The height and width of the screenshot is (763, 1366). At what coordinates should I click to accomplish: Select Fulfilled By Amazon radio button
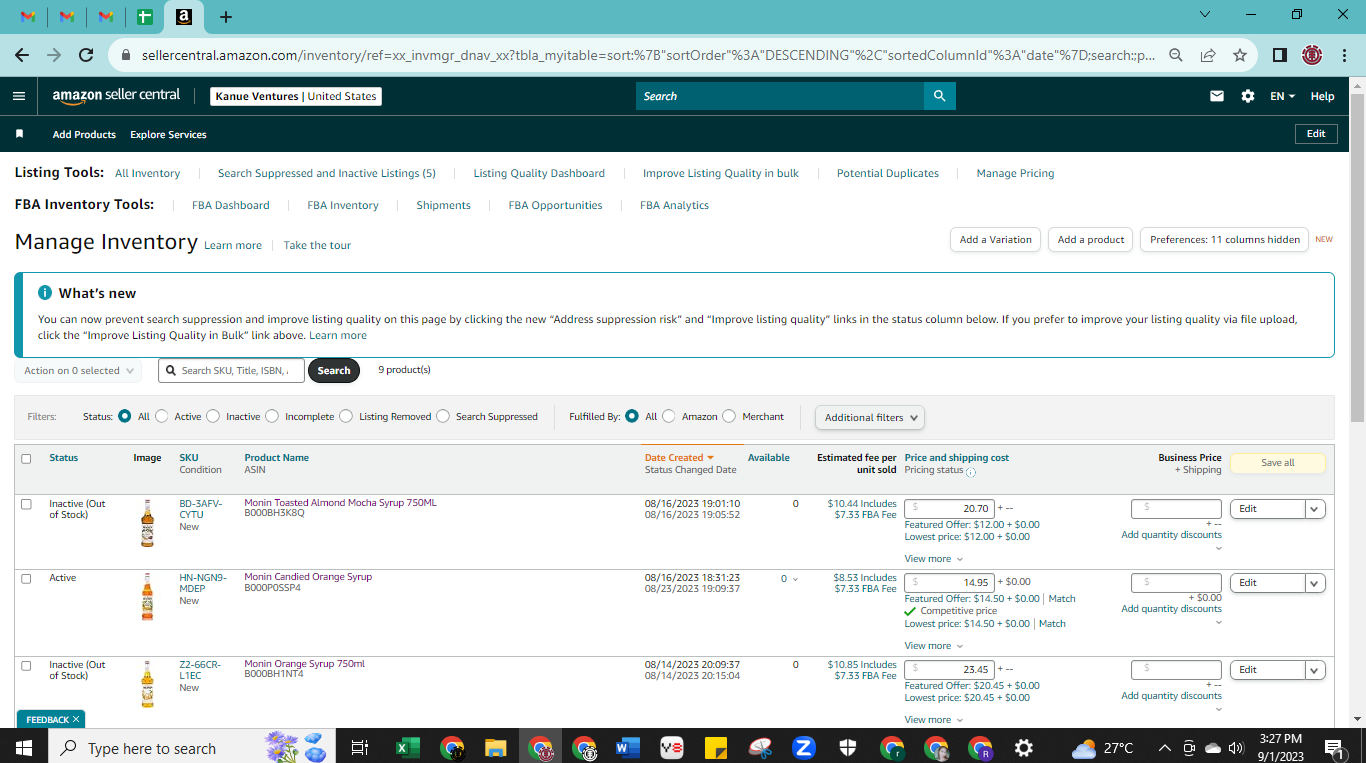pos(669,416)
